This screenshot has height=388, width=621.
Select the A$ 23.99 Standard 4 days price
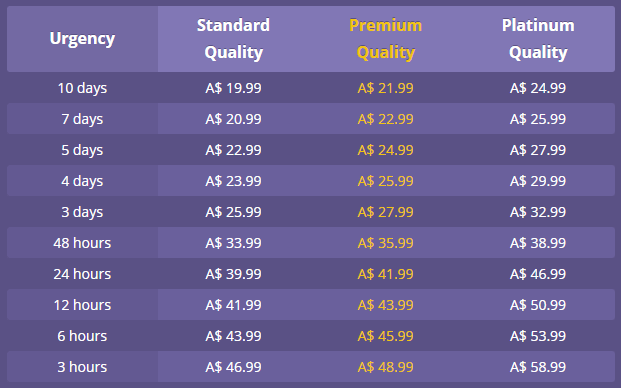(233, 181)
